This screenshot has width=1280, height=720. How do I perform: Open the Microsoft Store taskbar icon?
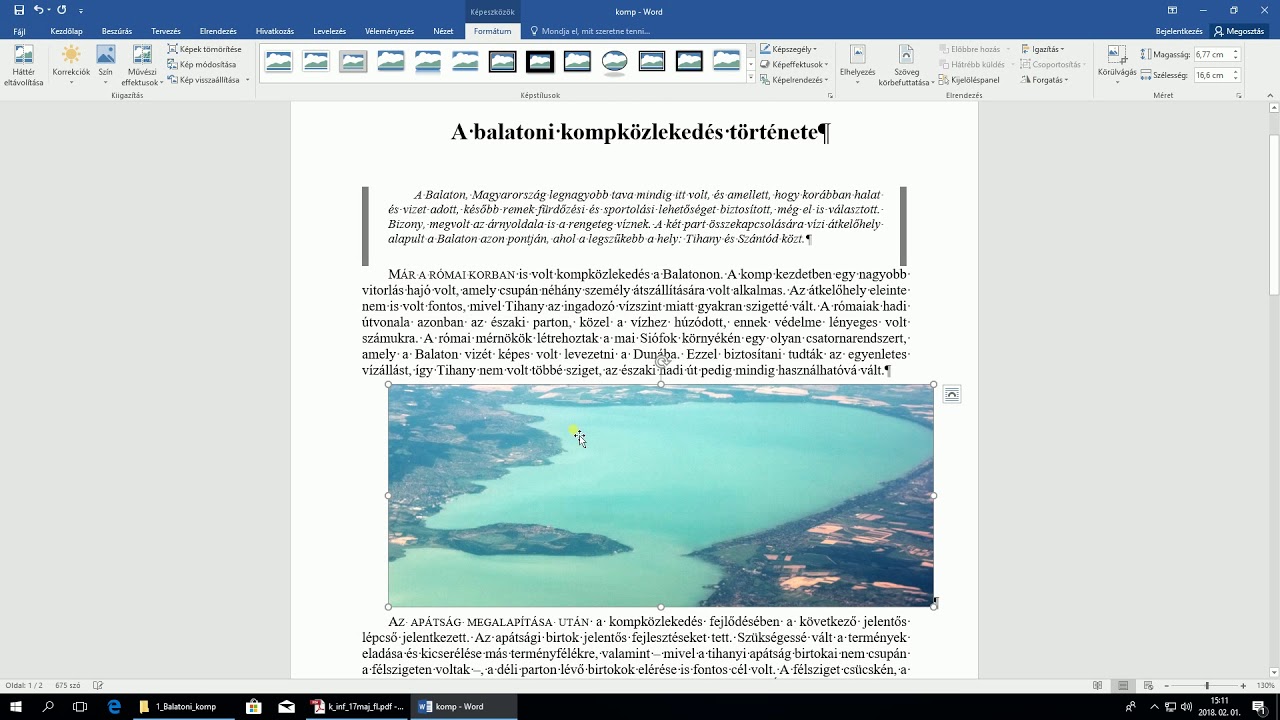(x=254, y=706)
